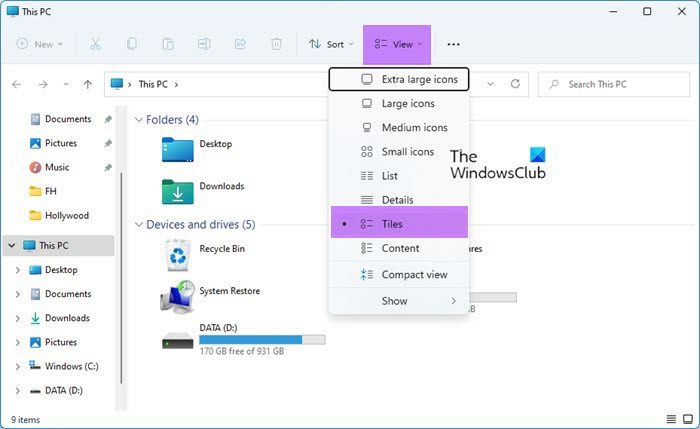Open address bar history dropdown
Screen dimensions: 700x429
point(490,84)
